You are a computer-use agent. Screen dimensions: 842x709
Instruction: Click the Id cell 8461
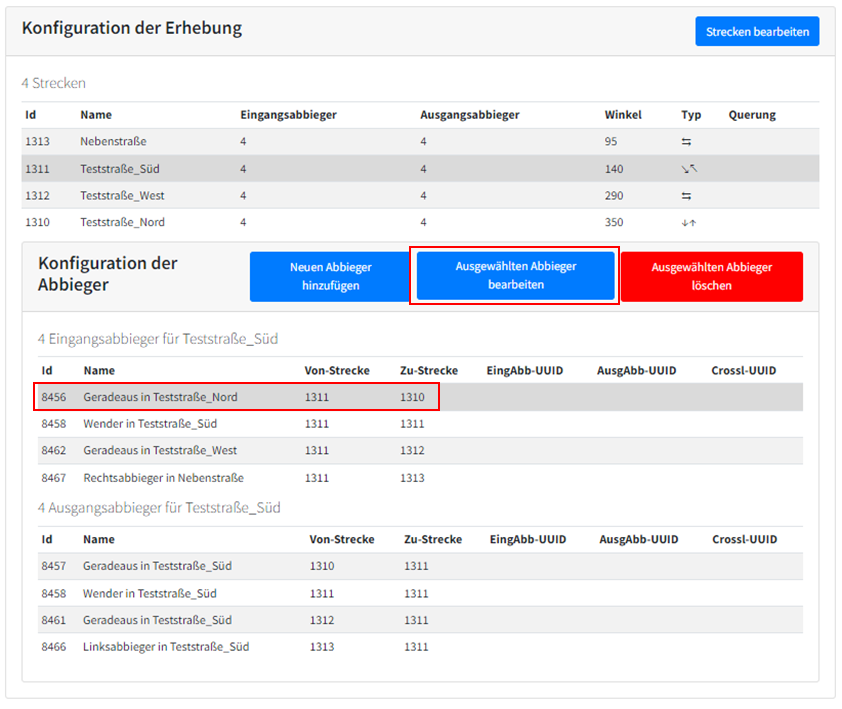[54, 620]
